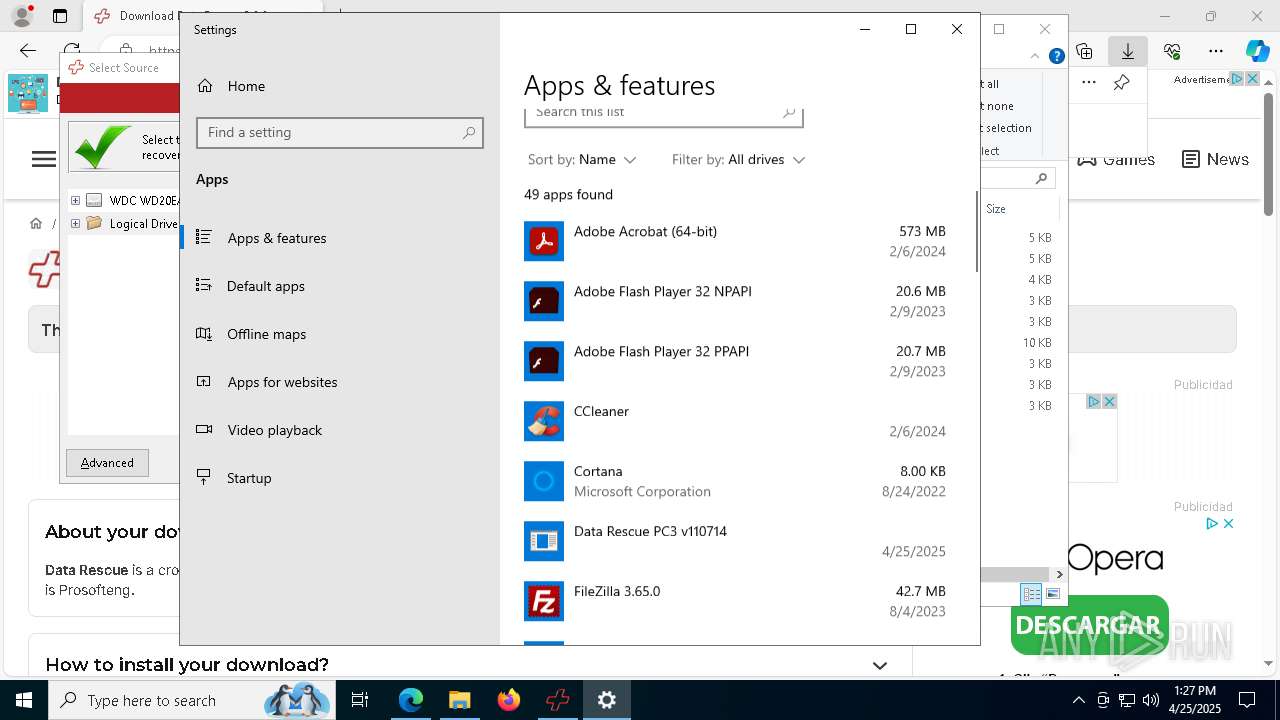Click Advanced button in Select Source window
Image resolution: width=1280 pixels, height=720 pixels.
tap(107, 463)
